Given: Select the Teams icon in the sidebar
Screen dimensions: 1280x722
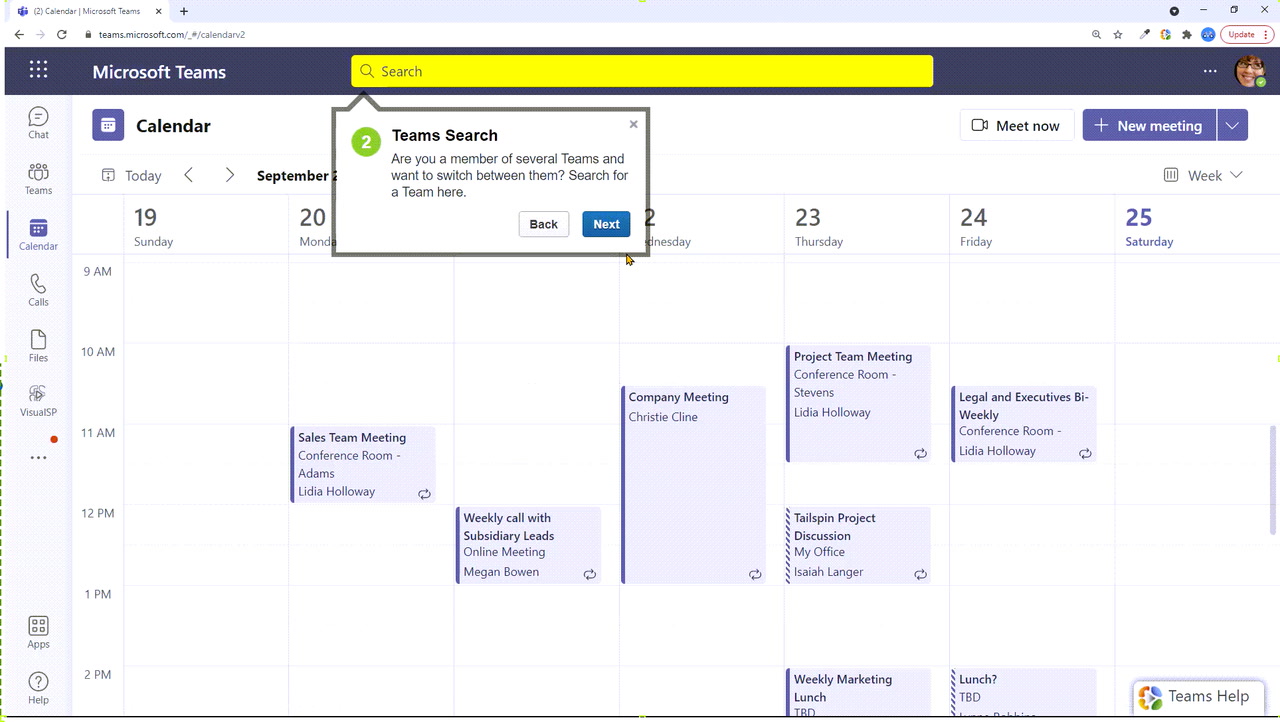Looking at the screenshot, I should point(38,177).
